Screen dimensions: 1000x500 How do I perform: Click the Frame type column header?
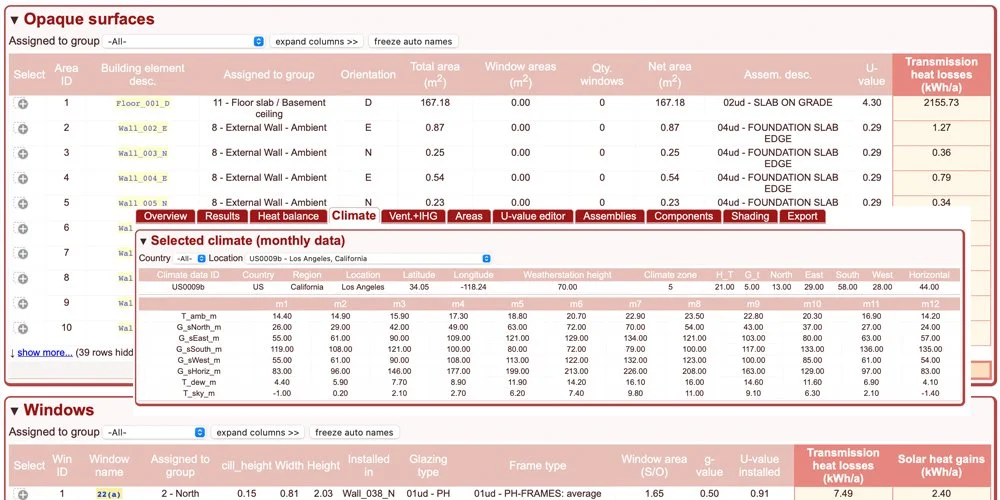538,466
